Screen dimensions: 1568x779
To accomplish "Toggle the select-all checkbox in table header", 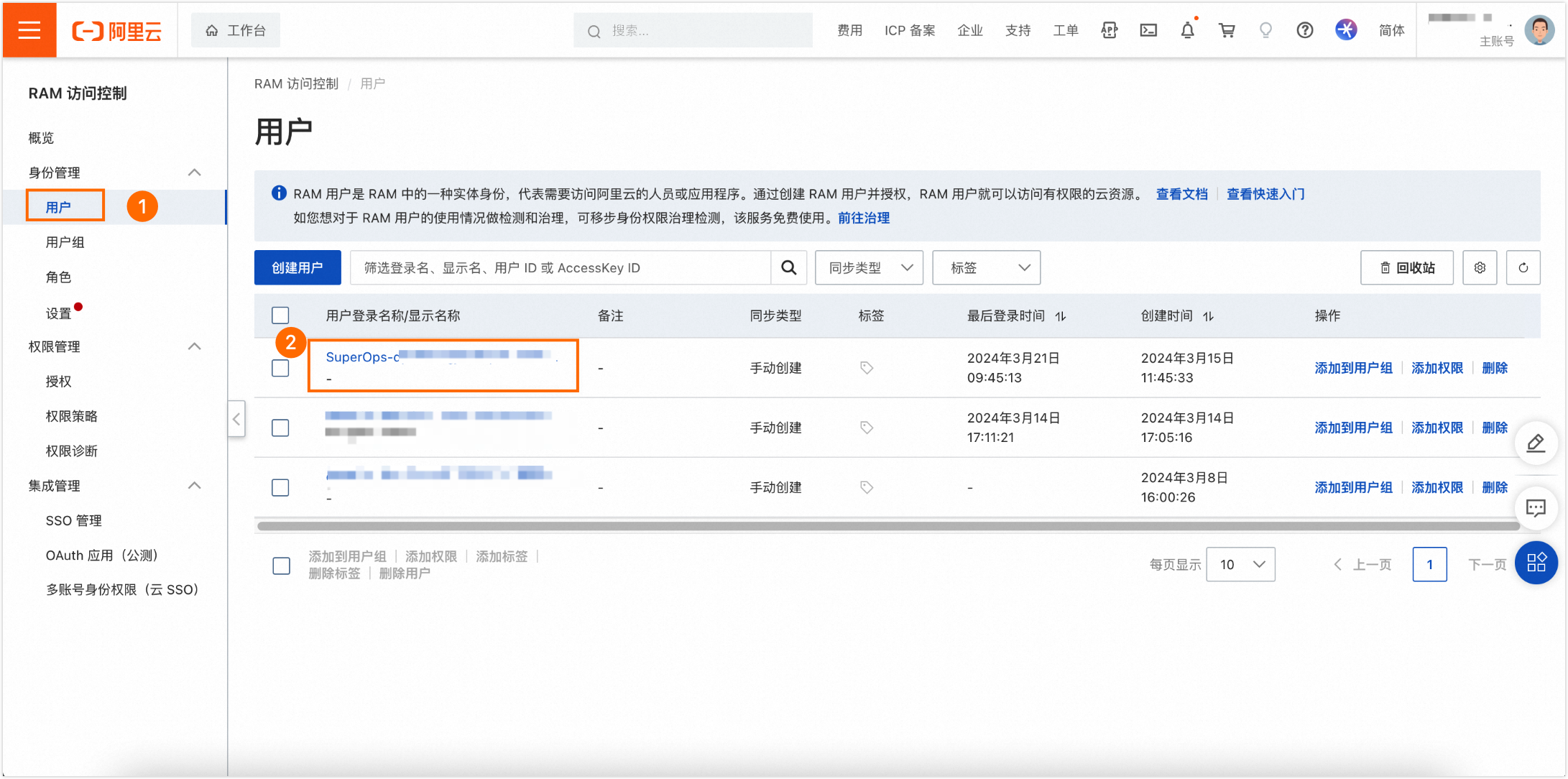I will coord(280,315).
